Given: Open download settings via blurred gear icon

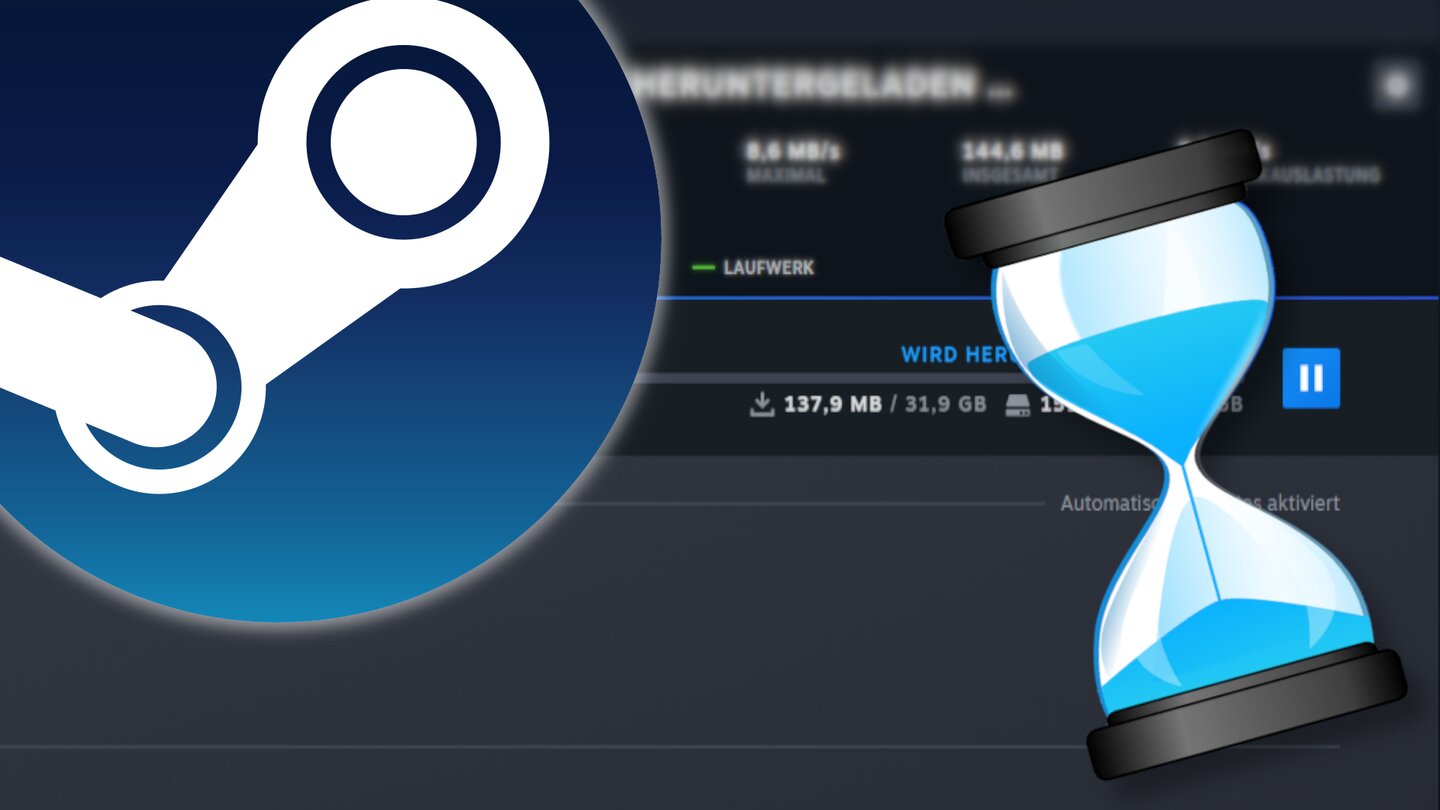Looking at the screenshot, I should tap(1395, 86).
